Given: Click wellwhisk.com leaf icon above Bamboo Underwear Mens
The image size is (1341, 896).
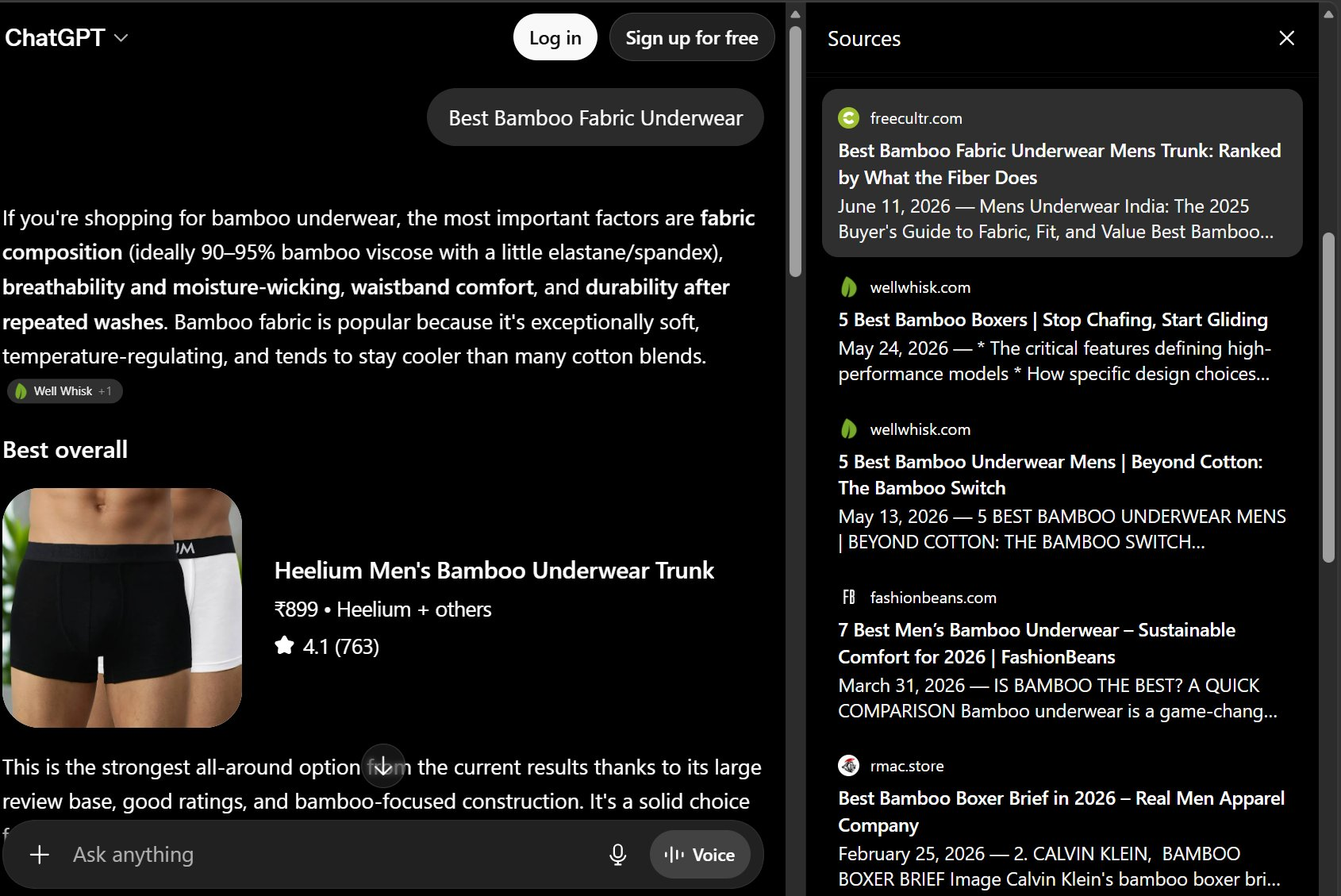Looking at the screenshot, I should (849, 429).
